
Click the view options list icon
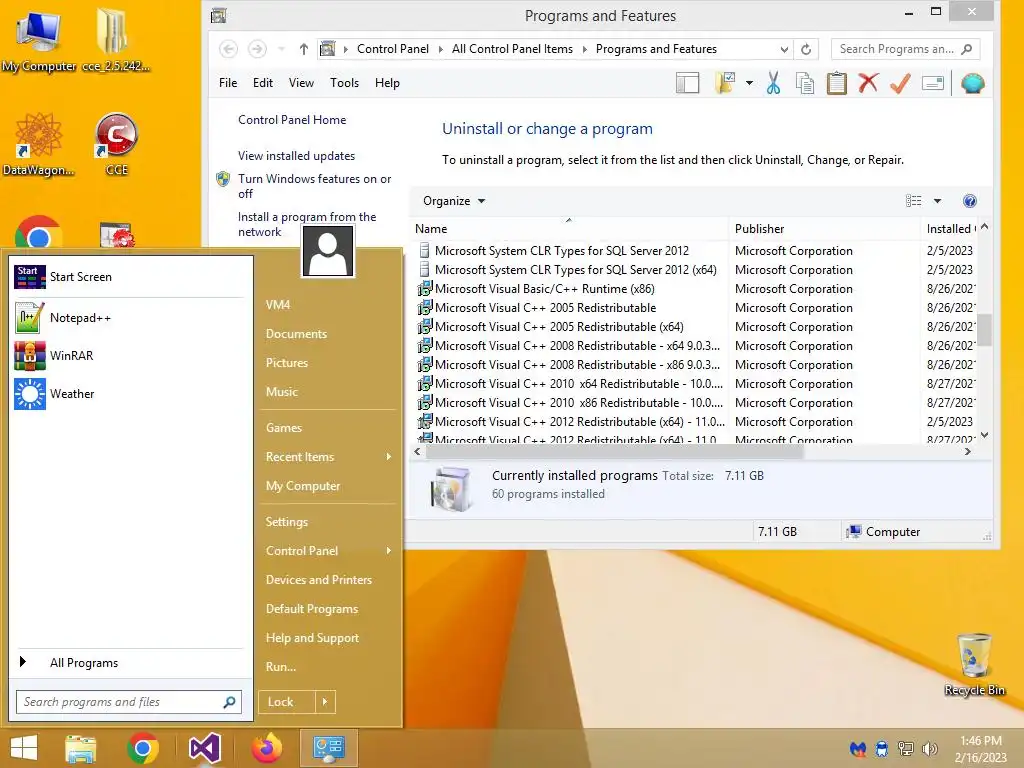pyautogui.click(x=914, y=201)
